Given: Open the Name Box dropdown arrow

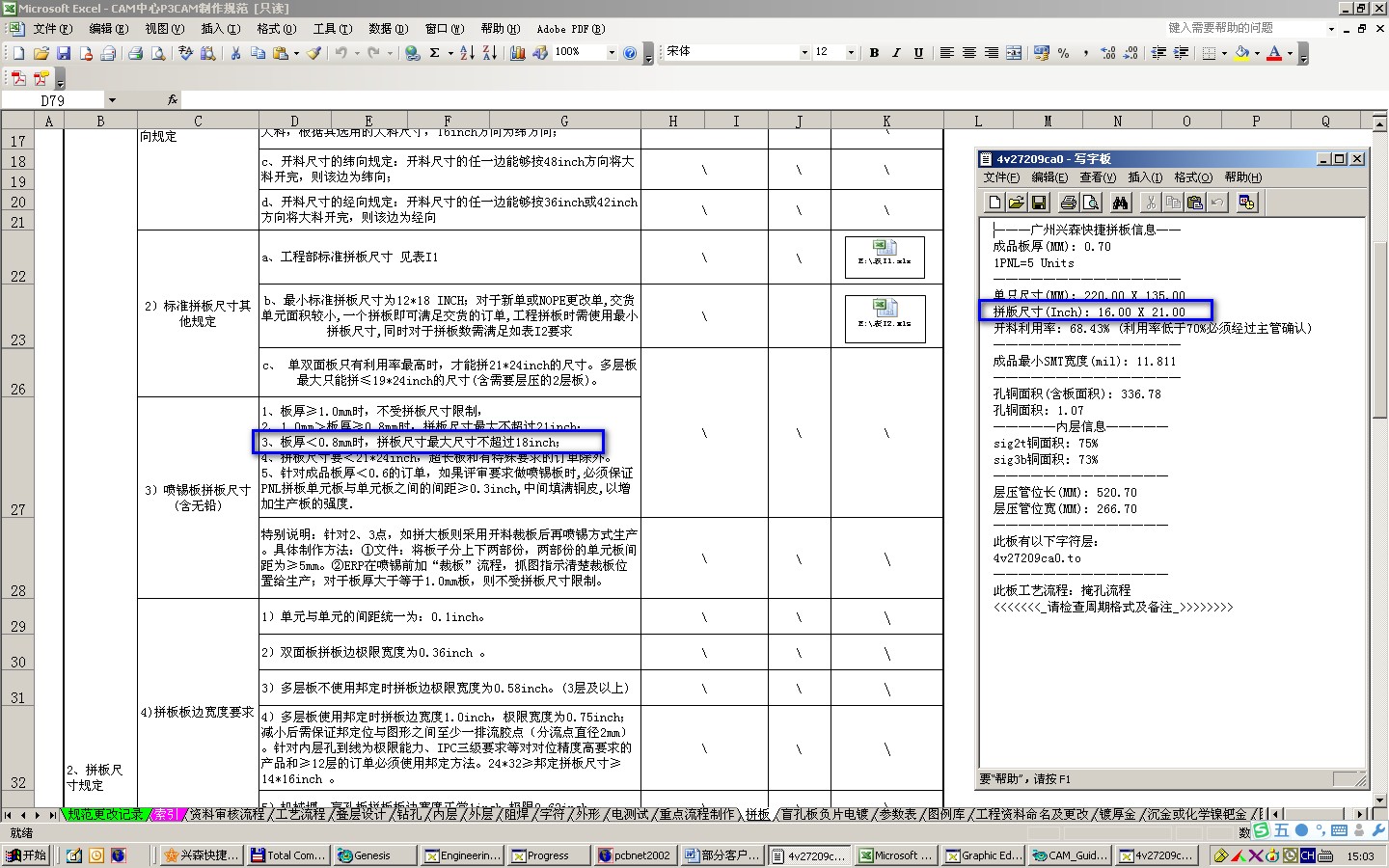Looking at the screenshot, I should [112, 100].
